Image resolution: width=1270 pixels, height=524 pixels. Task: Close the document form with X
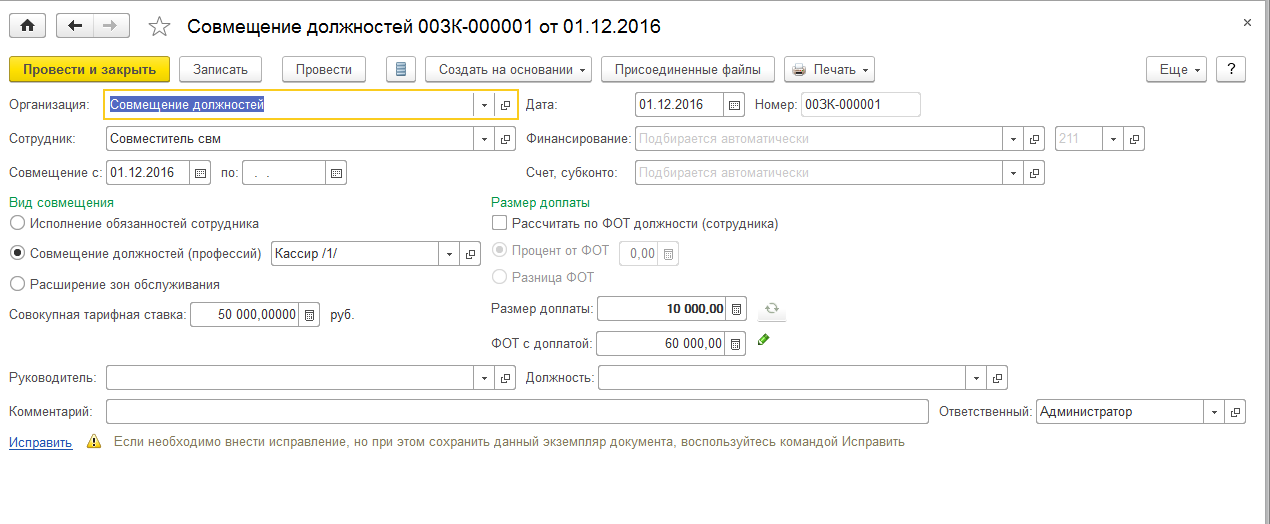click(1246, 22)
